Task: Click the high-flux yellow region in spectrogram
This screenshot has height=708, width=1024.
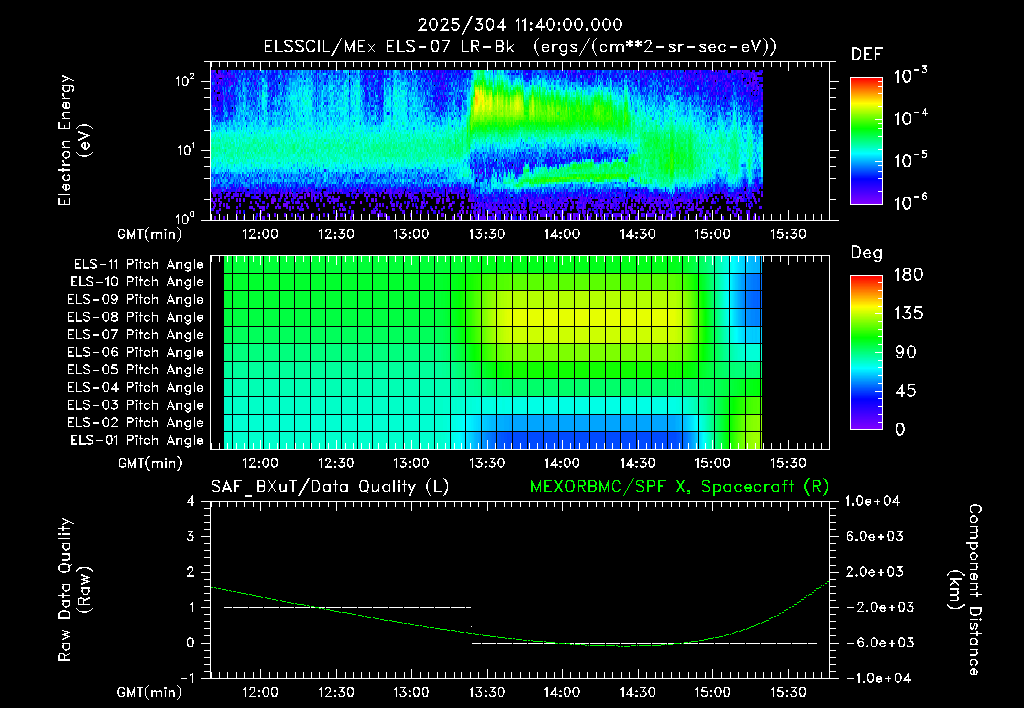Action: 496,101
